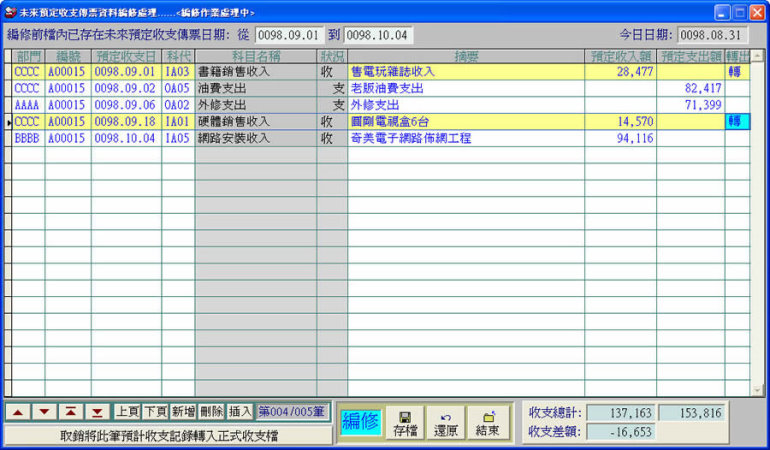
Task: Insert a row using 插入 button
Action: (x=240, y=411)
